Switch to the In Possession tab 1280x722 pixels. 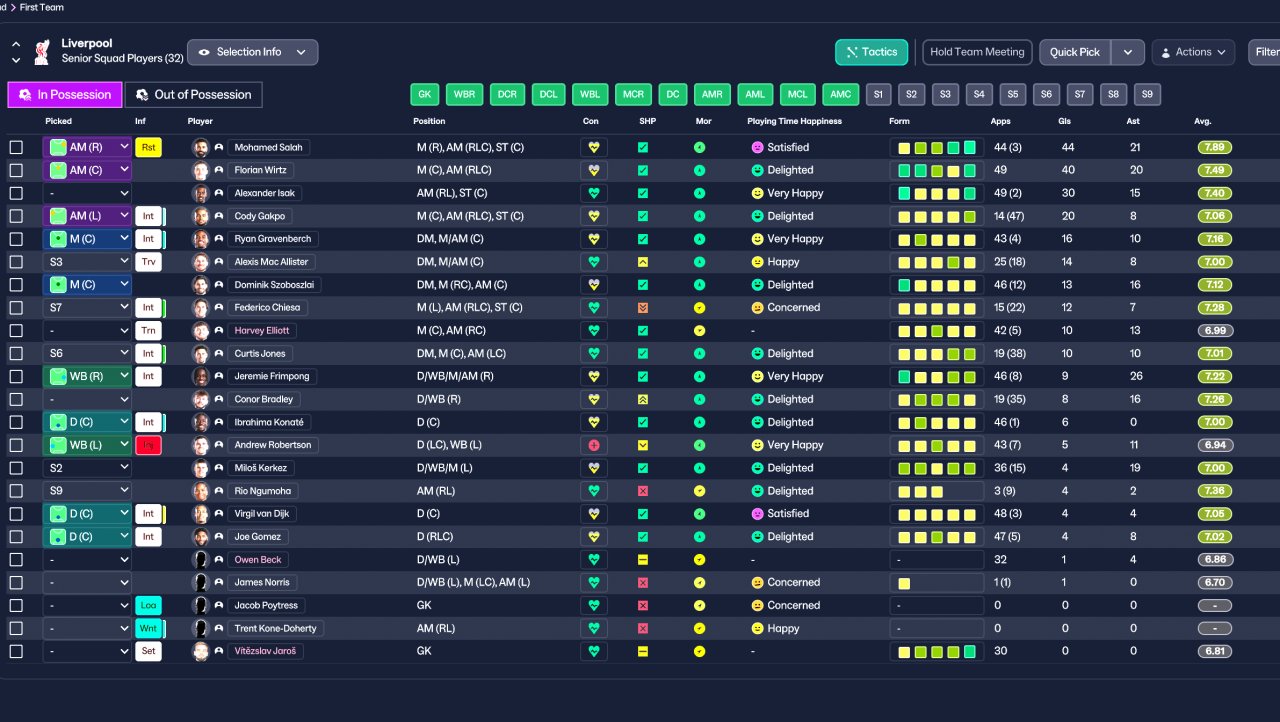pyautogui.click(x=65, y=95)
